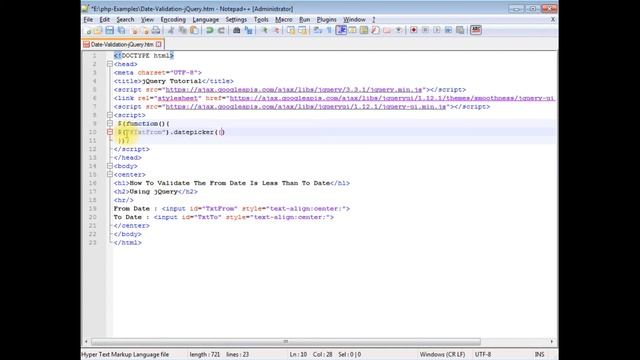640x360 pixels.
Task: Click the Zoom Out icon
Action: tap(276, 30)
